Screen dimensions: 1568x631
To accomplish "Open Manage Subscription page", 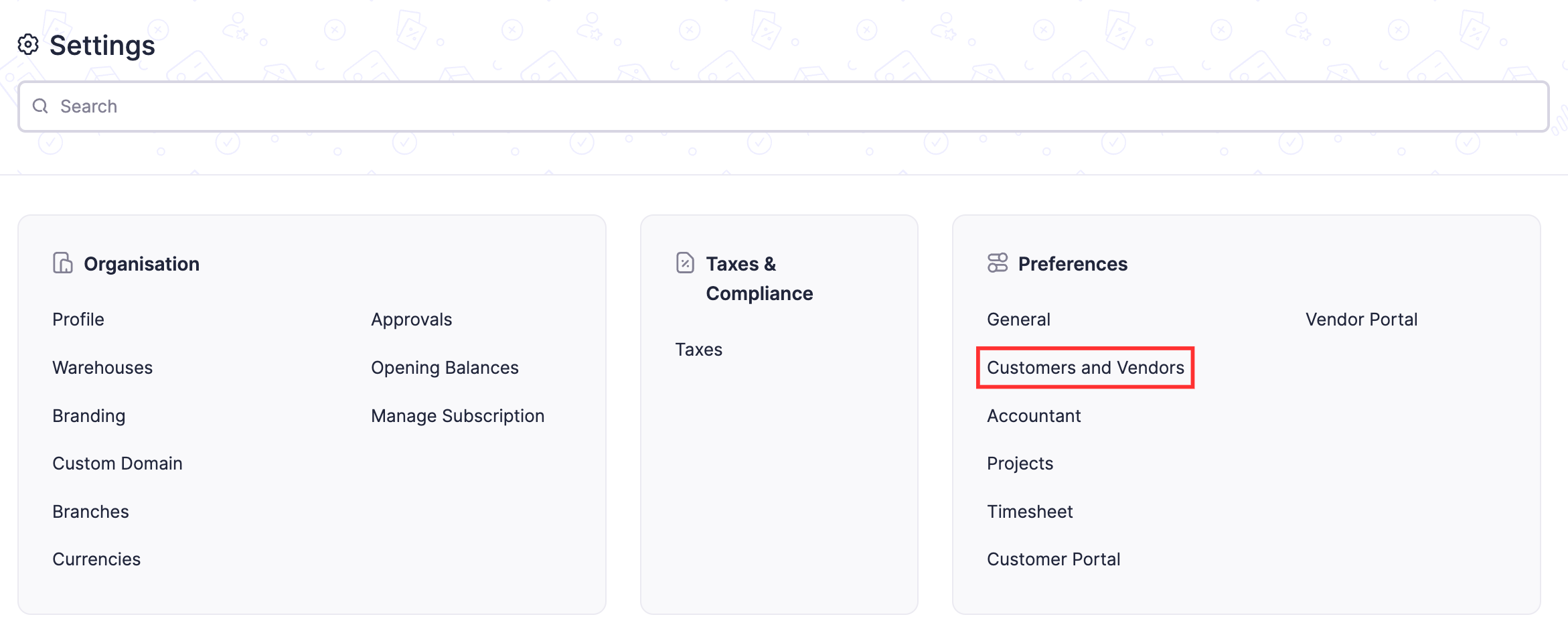I will (x=457, y=415).
